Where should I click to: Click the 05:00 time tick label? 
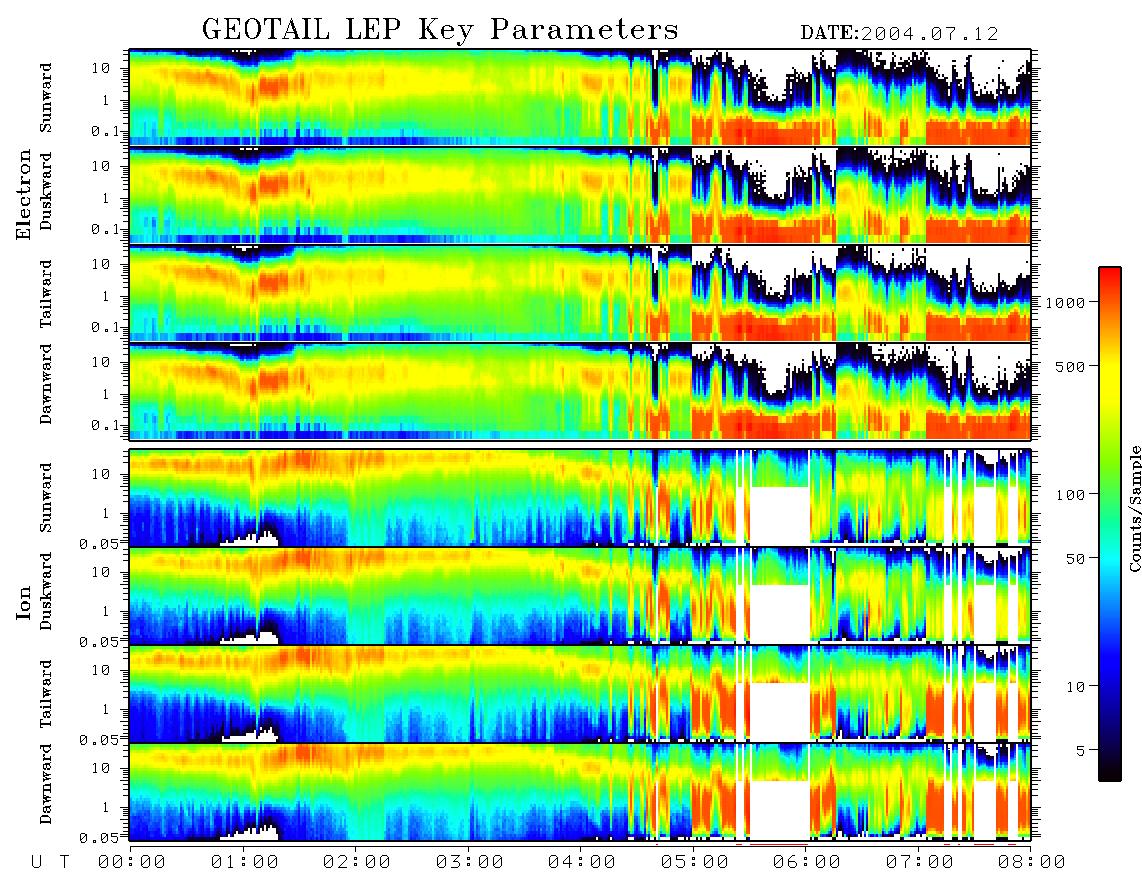(x=695, y=862)
